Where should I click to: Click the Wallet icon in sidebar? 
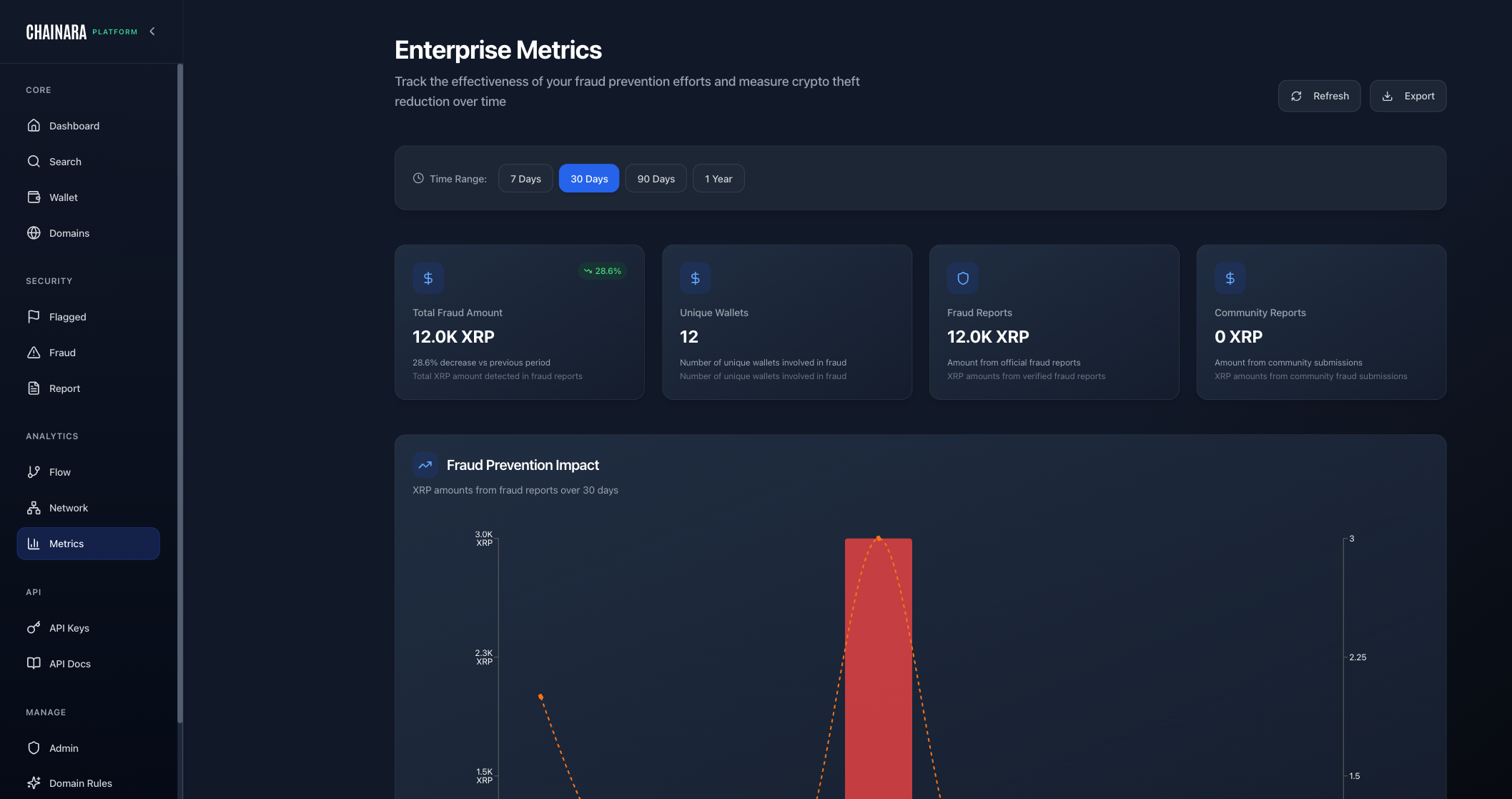pyautogui.click(x=34, y=197)
